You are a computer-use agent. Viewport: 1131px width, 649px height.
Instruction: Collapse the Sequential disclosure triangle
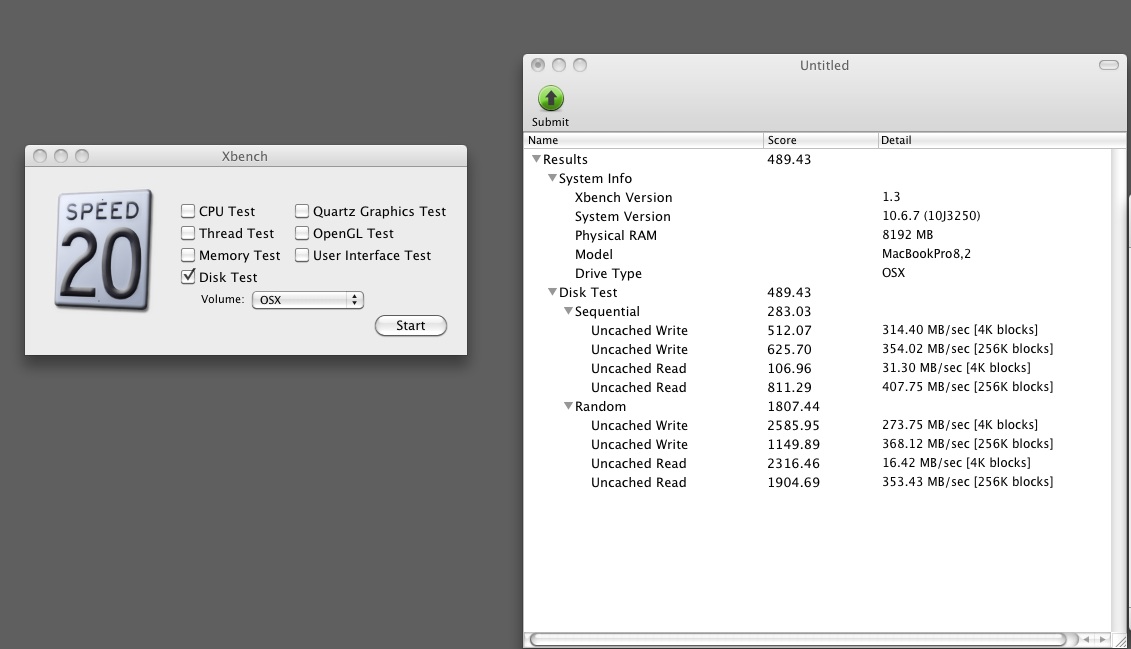click(568, 311)
